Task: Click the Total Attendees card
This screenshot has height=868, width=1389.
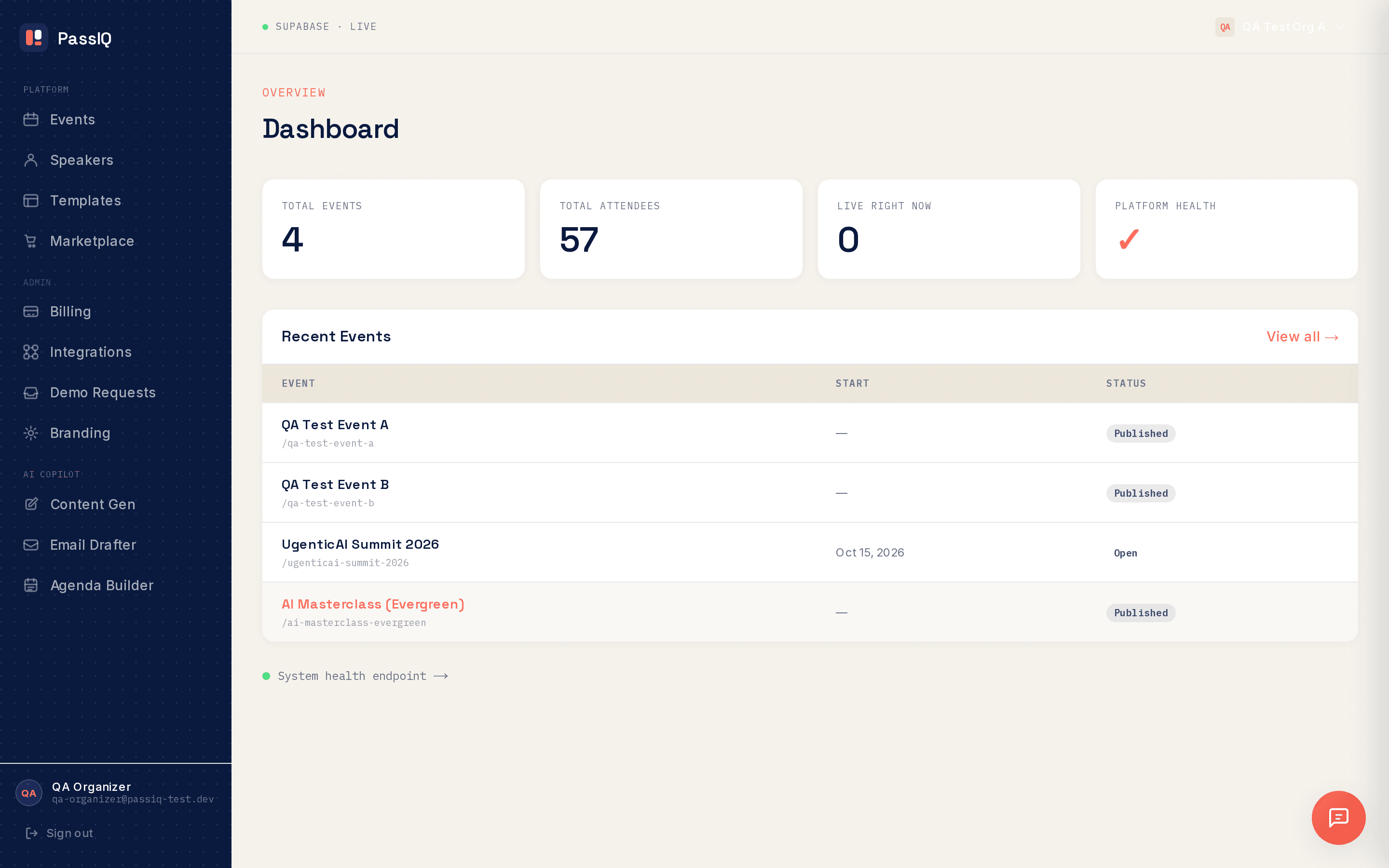Action: point(671,229)
